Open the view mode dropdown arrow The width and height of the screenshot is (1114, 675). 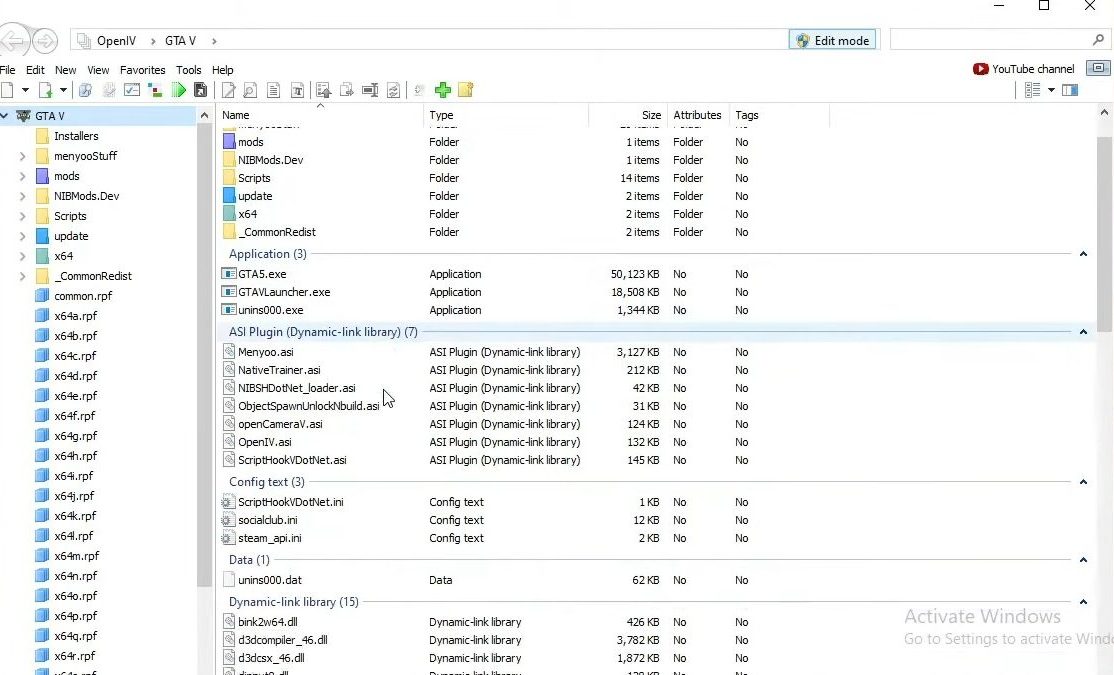1051,90
